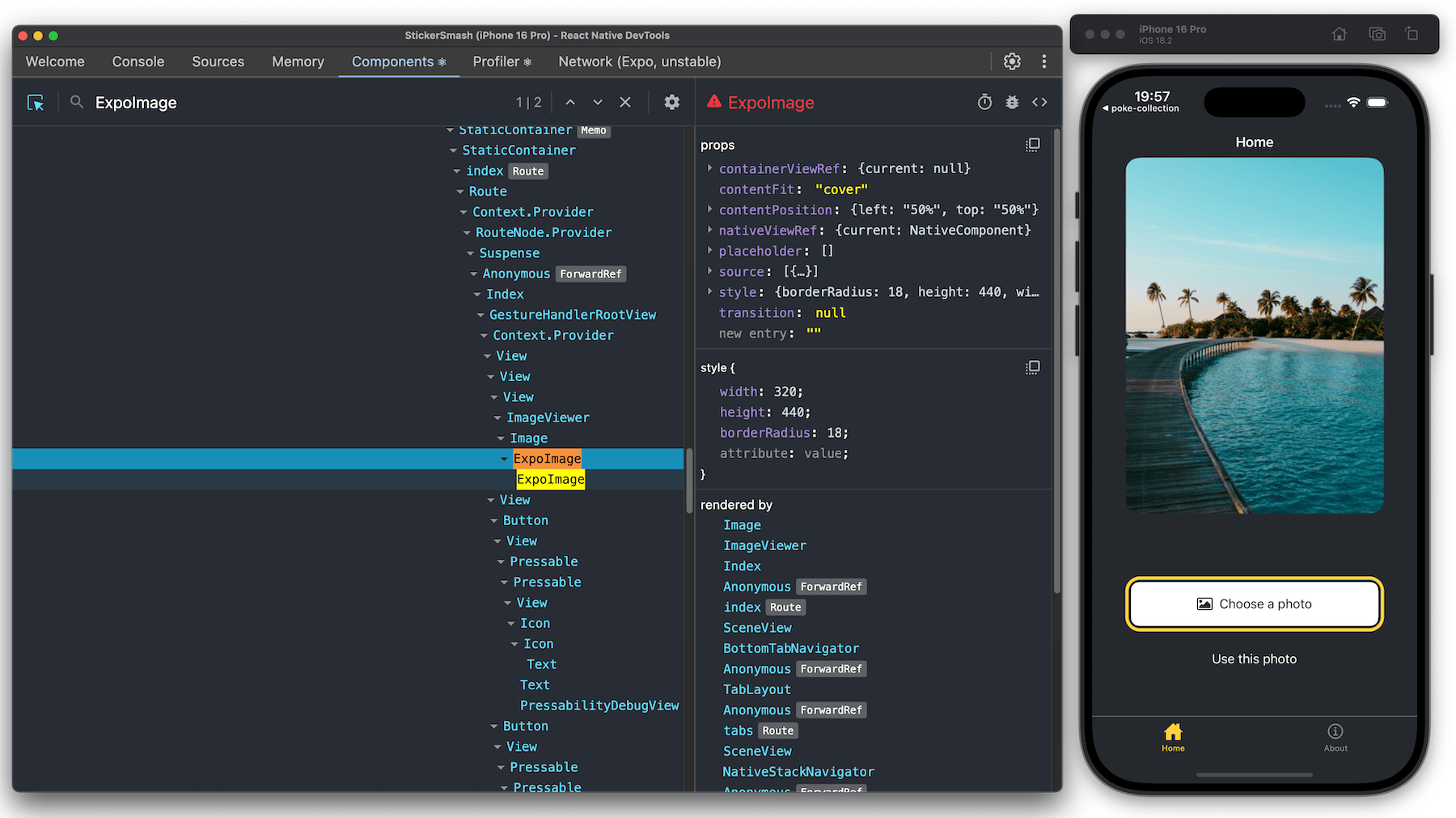Log ExpoImage data using the bug icon
The image size is (1456, 818).
1012,102
